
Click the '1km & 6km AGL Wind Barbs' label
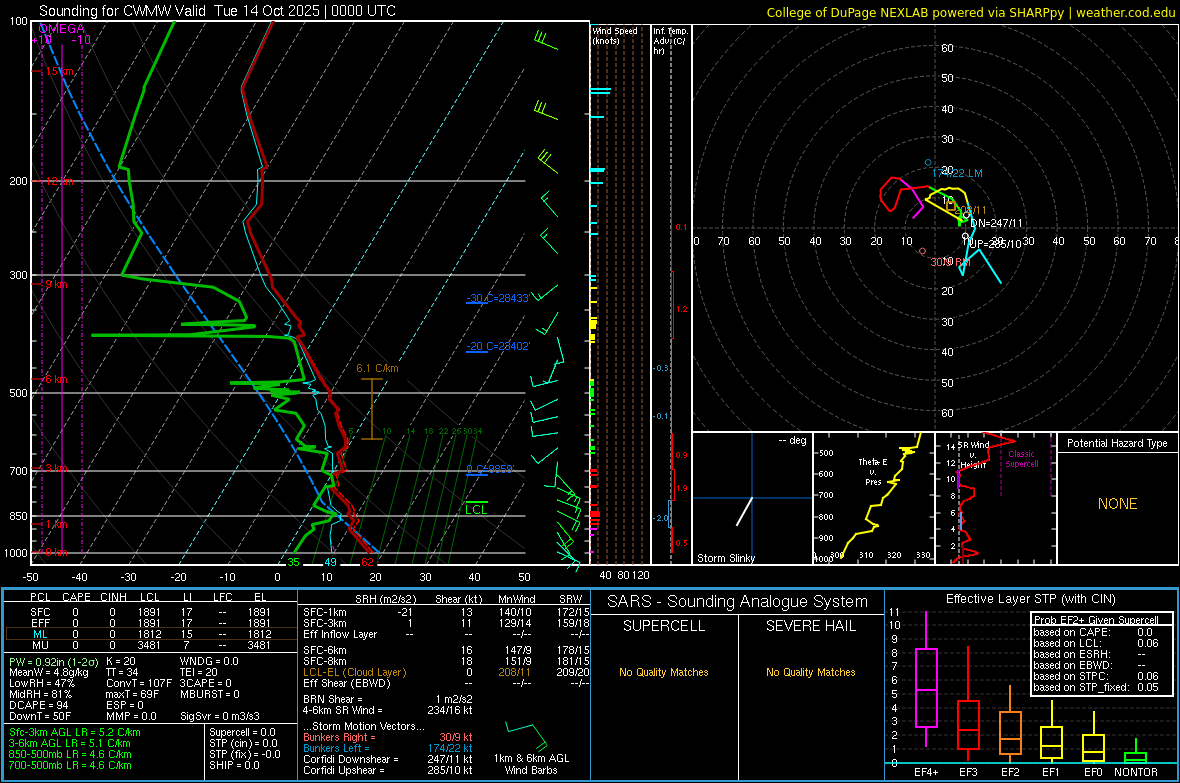[x=531, y=764]
